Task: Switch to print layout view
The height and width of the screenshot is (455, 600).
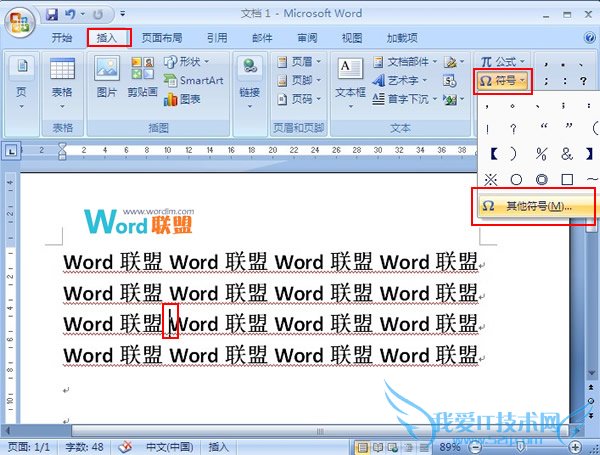Action: tap(363, 447)
